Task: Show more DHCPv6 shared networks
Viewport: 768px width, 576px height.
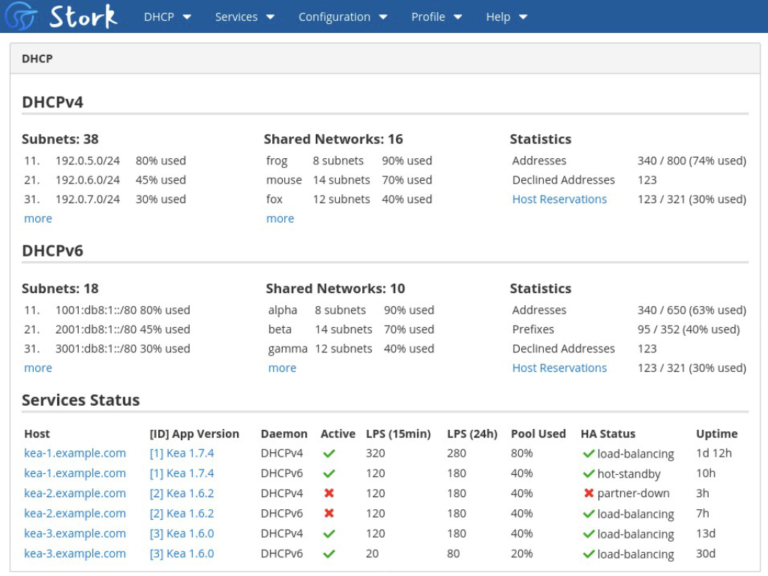Action: point(282,368)
